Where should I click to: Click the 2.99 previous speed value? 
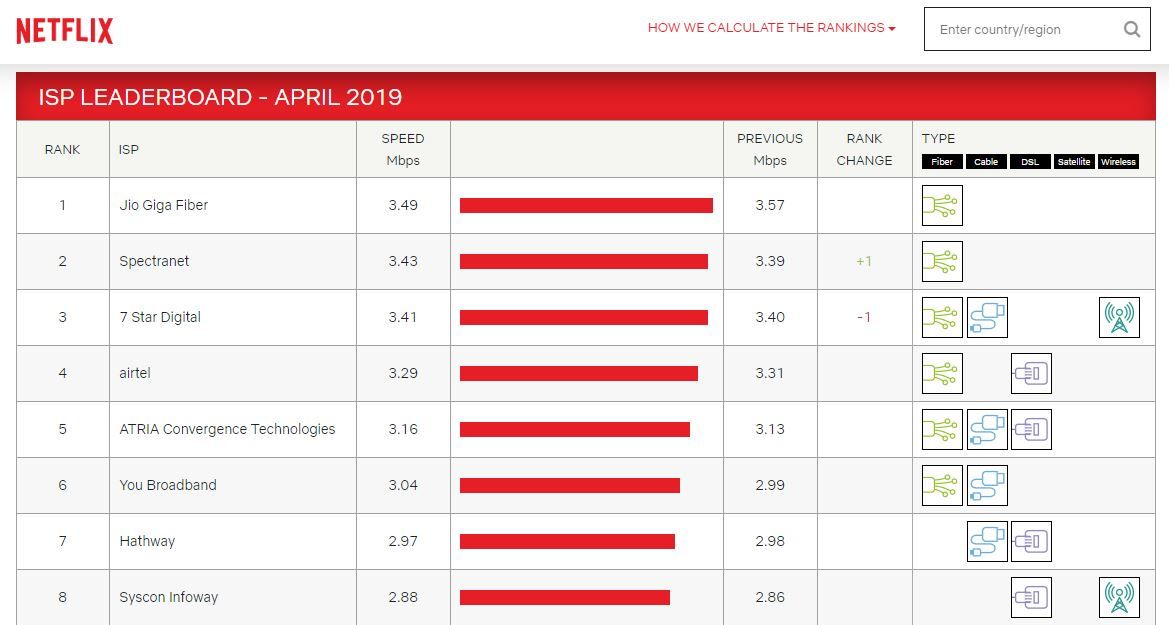(x=770, y=485)
